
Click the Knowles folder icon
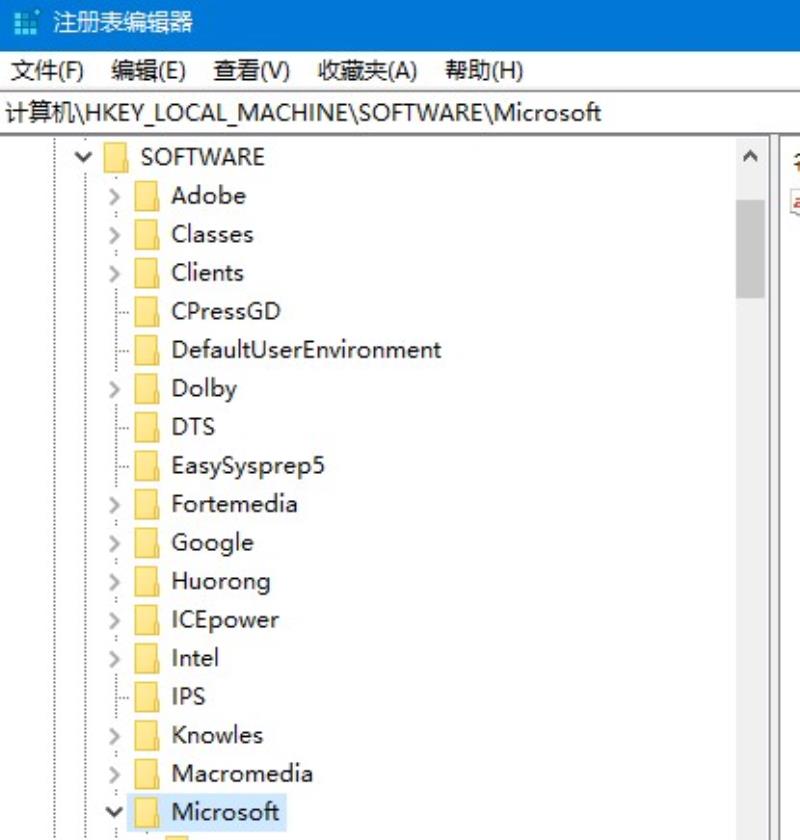click(x=146, y=736)
